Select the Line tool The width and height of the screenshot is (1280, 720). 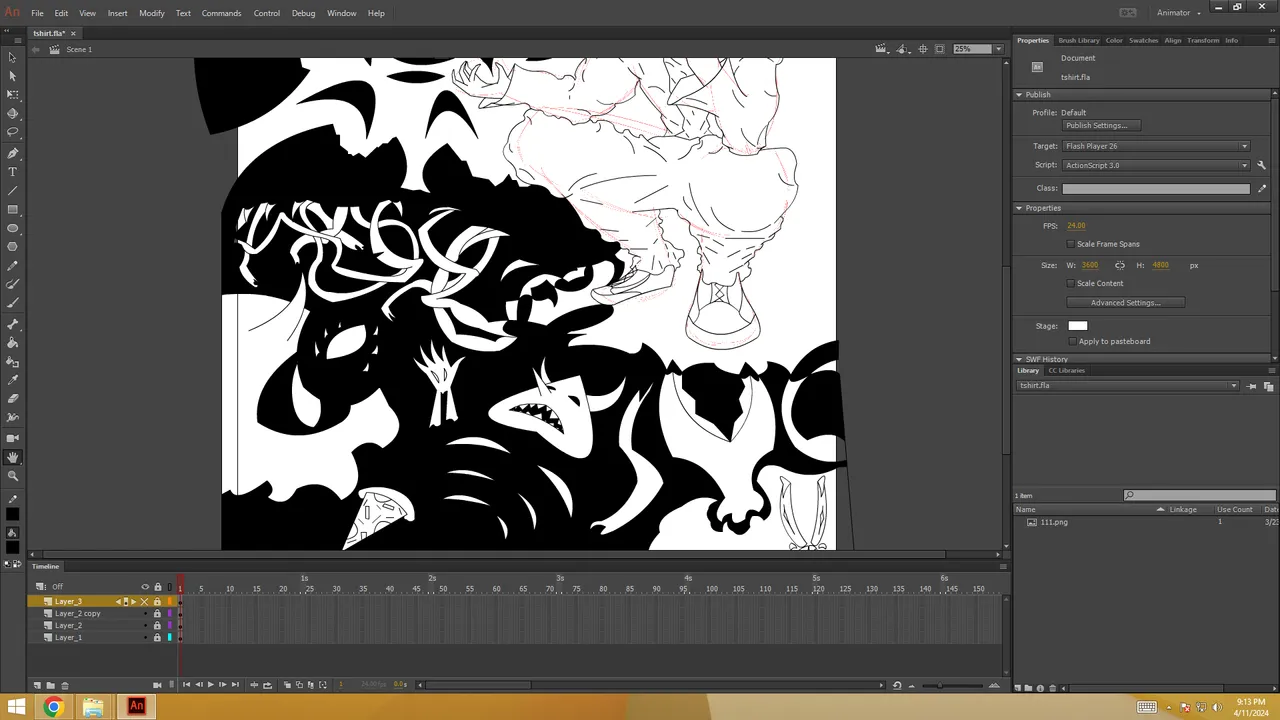12,190
